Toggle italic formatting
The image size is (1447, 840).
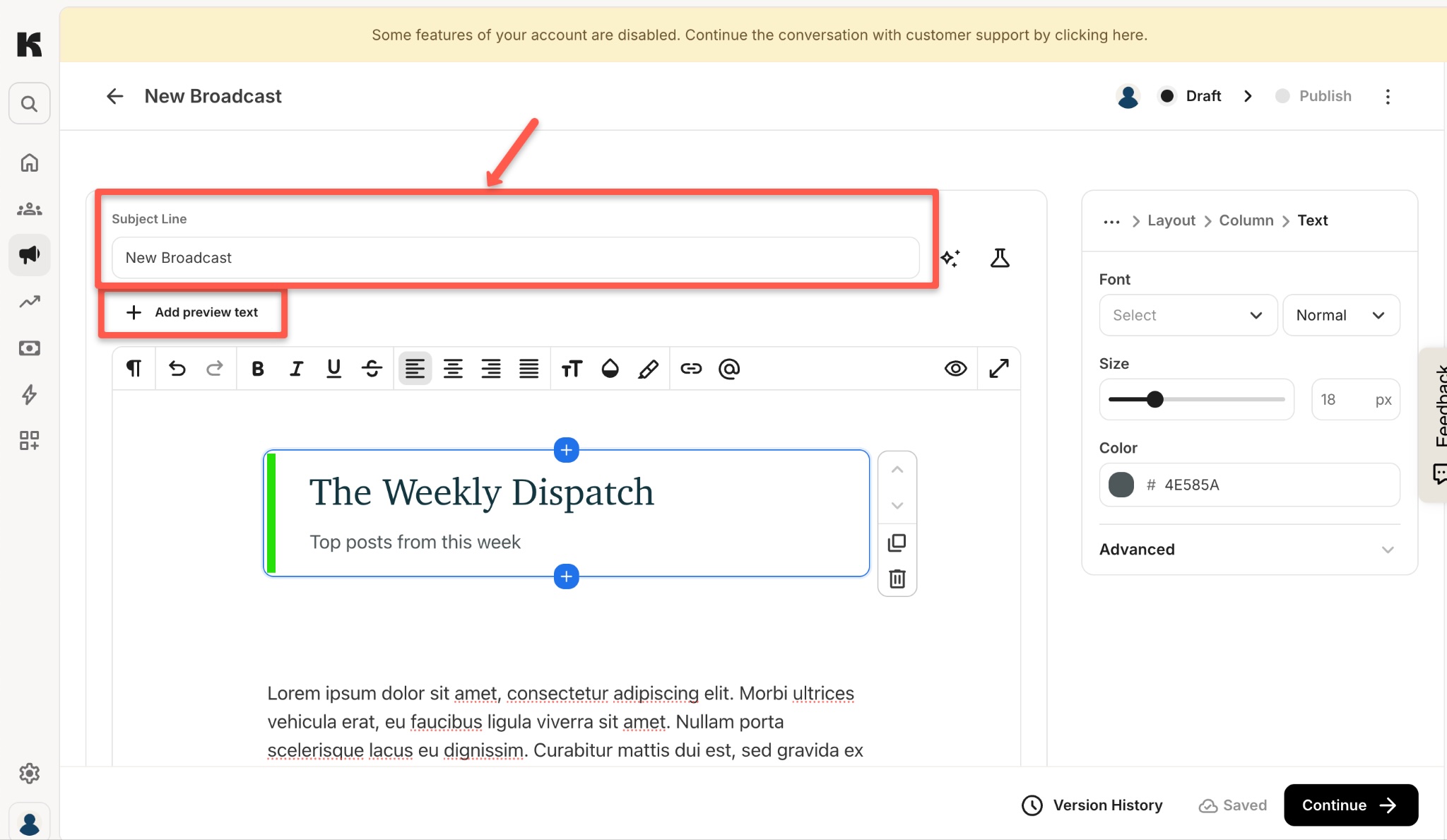click(296, 368)
